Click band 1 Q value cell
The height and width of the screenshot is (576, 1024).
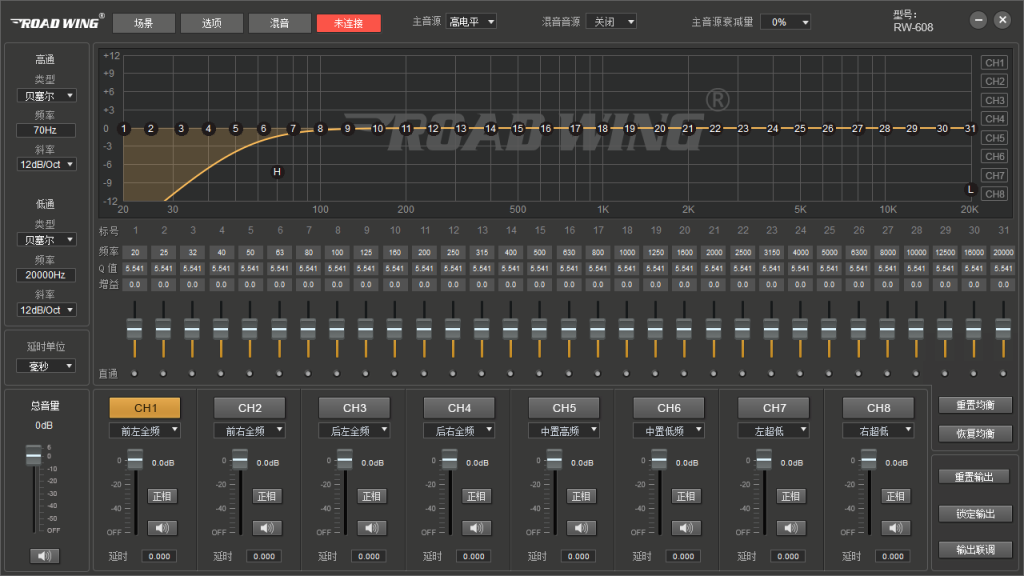pos(135,268)
